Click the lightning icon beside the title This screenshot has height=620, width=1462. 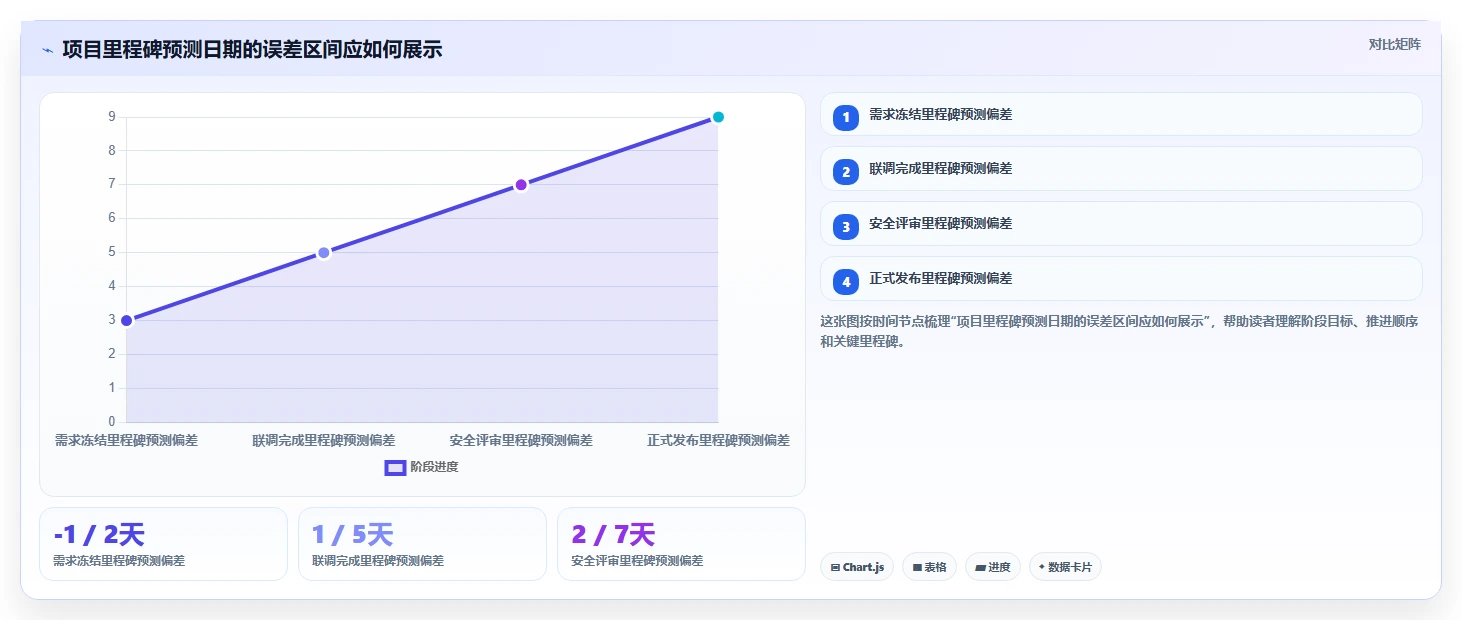click(47, 50)
